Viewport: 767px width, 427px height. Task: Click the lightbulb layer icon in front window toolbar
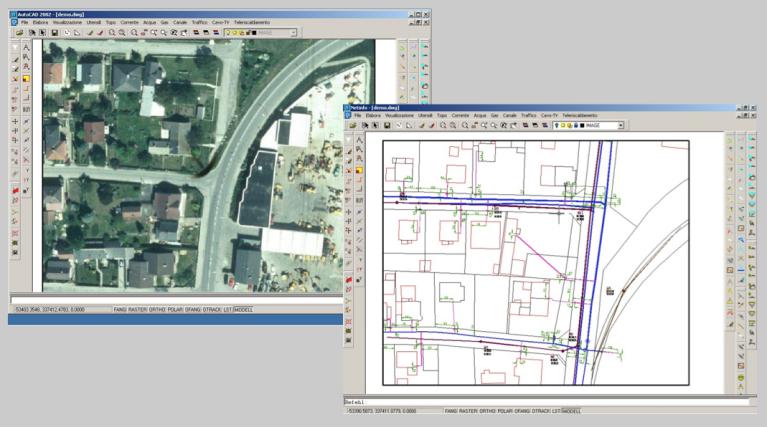[x=556, y=126]
